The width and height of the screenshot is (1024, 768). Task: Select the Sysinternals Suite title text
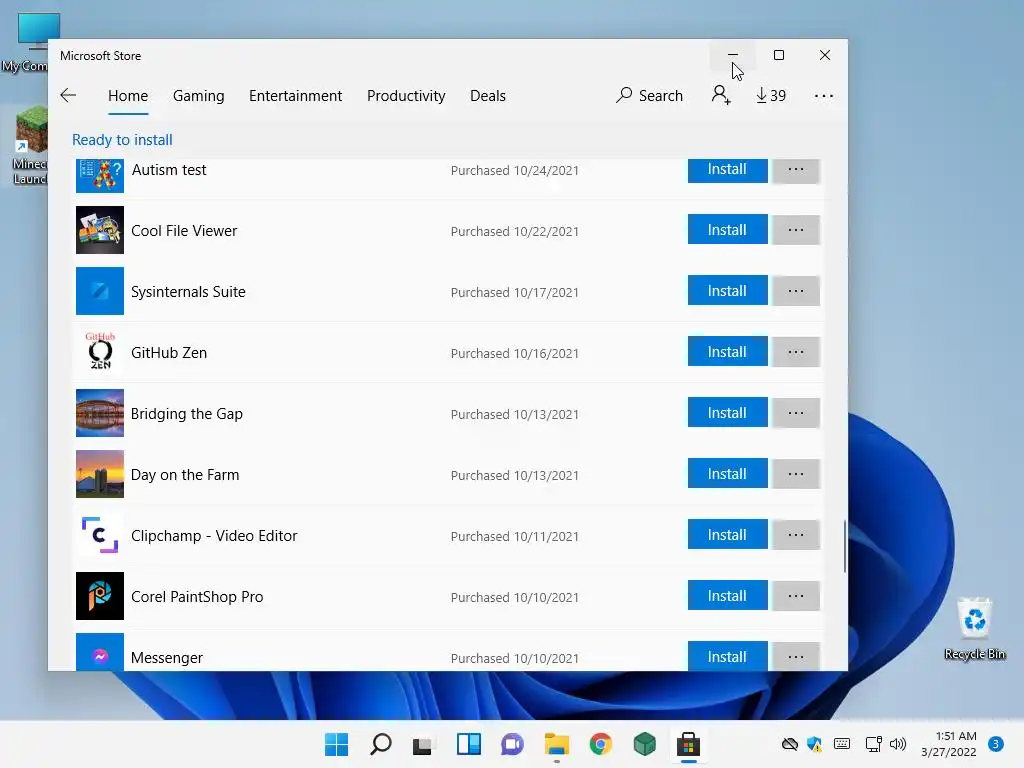188,291
